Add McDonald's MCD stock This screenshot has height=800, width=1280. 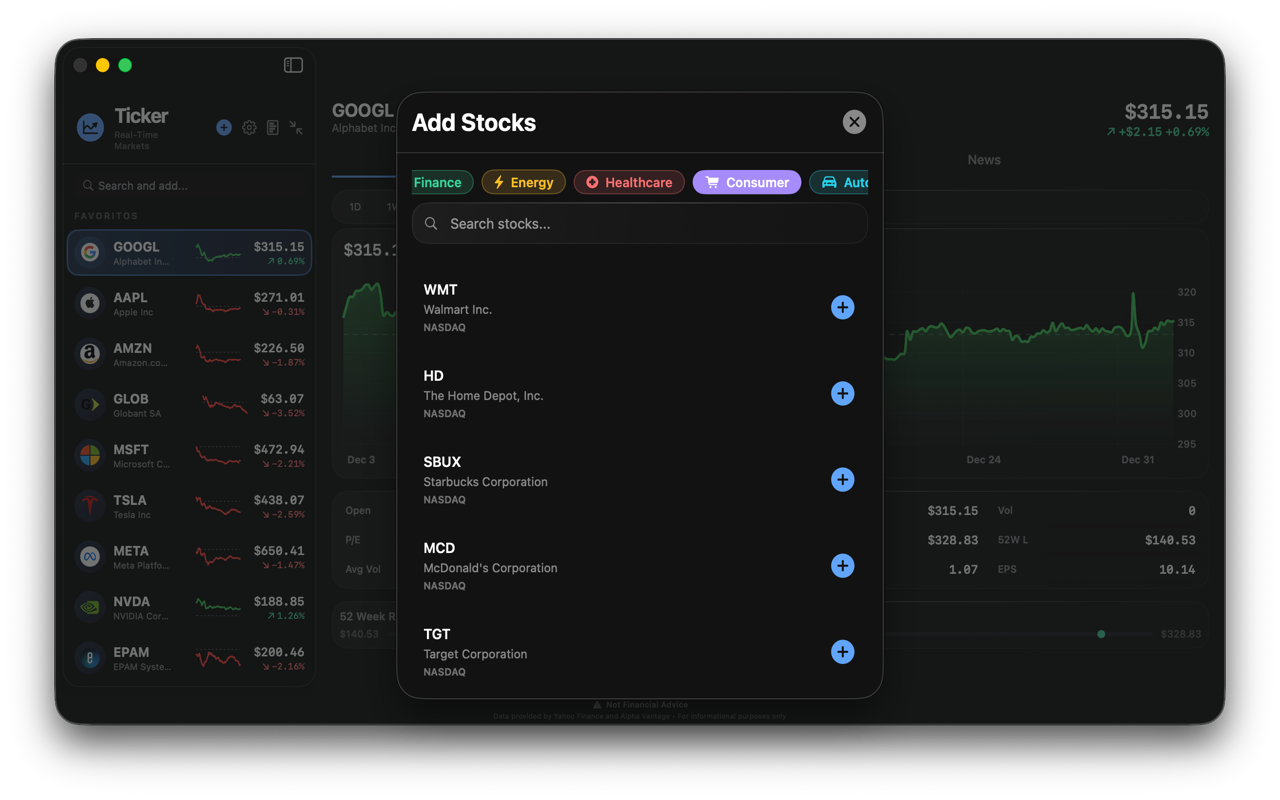(842, 565)
